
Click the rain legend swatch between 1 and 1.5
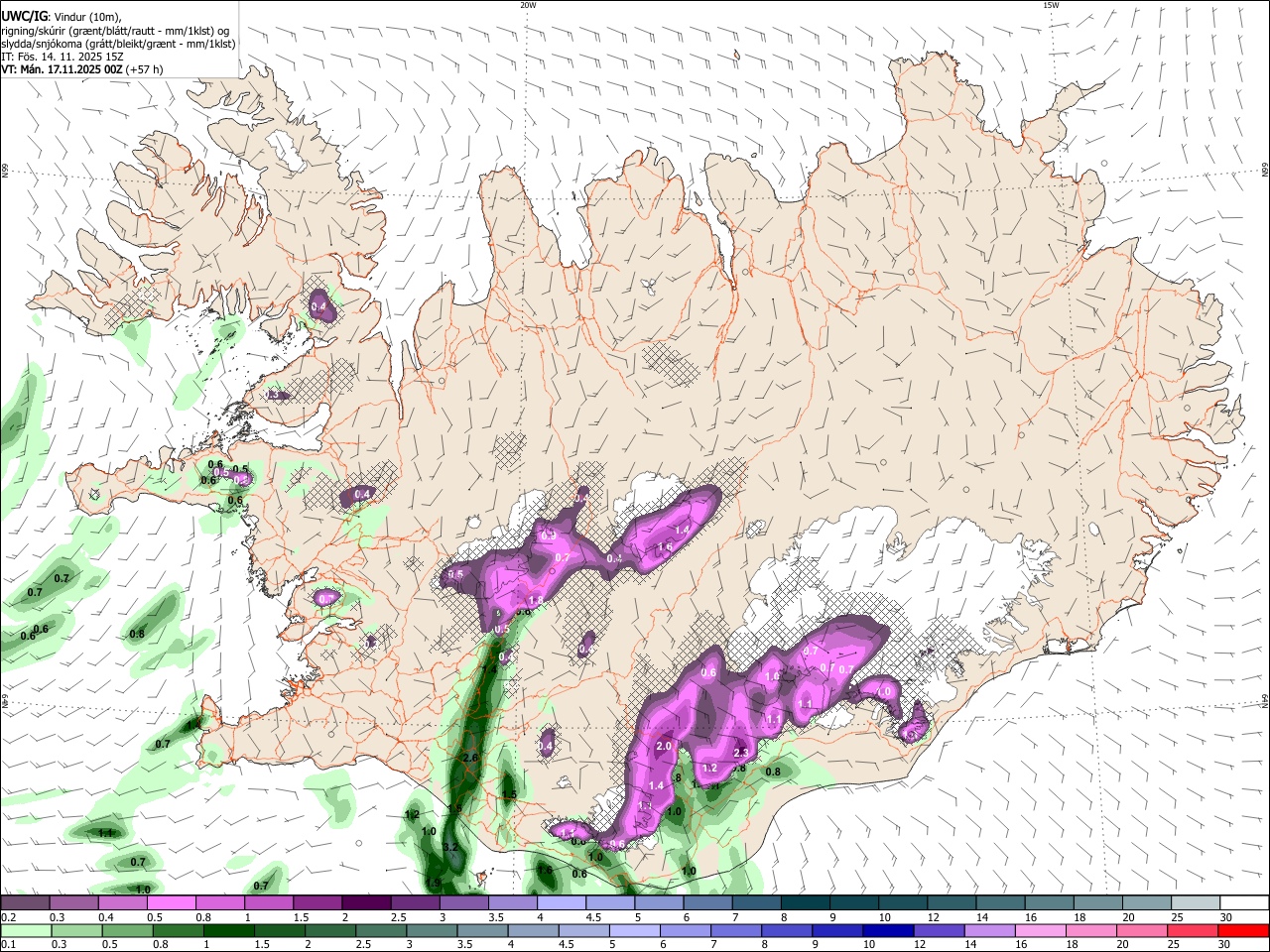coord(228,930)
